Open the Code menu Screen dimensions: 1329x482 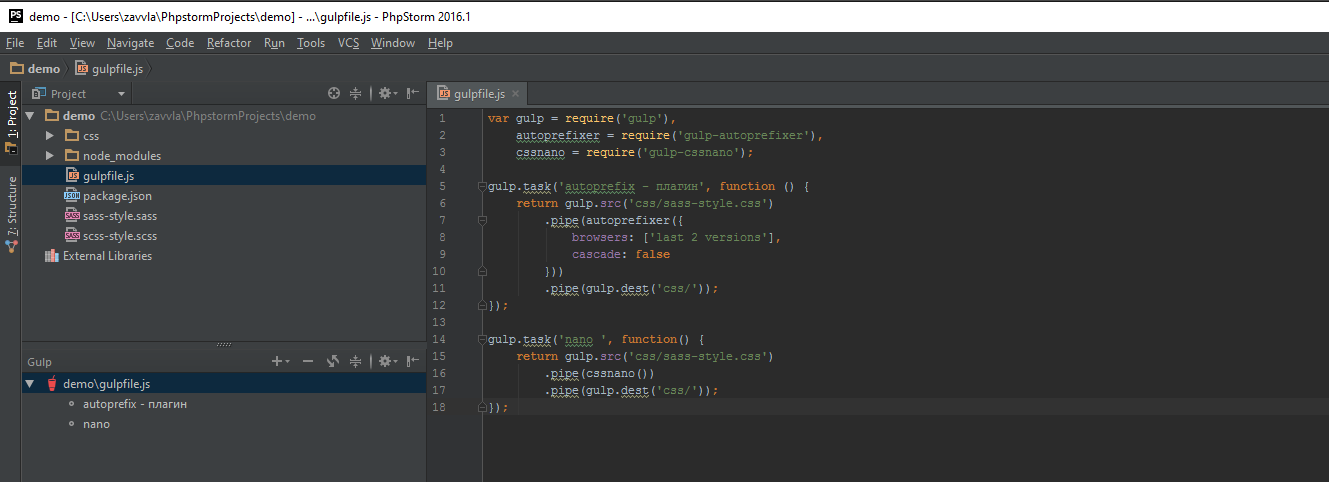click(180, 43)
